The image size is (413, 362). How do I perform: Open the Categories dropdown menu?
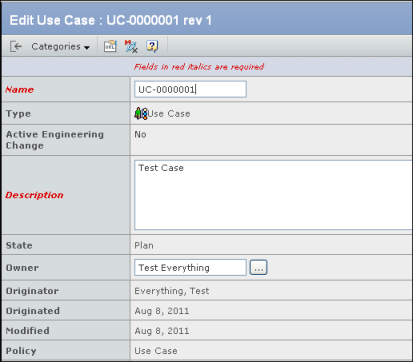pyautogui.click(x=61, y=46)
